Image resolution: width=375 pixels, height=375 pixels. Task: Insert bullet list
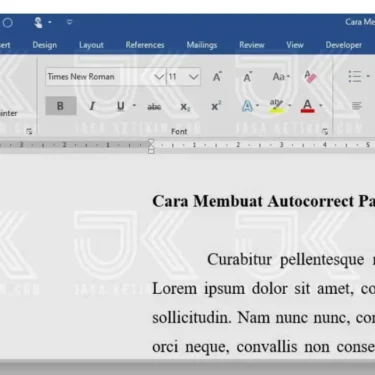tap(355, 76)
